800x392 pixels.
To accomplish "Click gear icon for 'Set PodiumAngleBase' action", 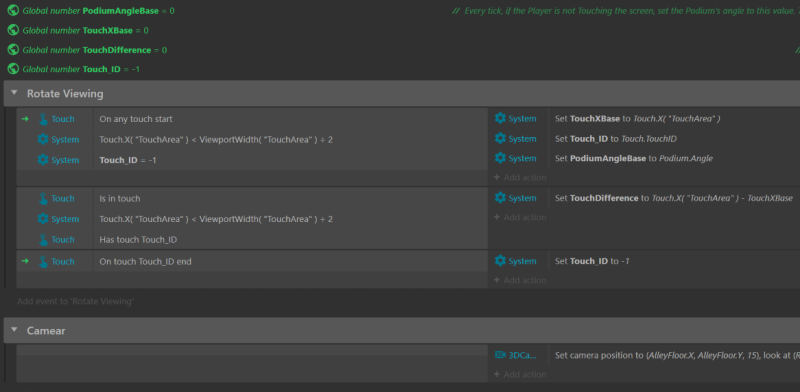I will pos(500,158).
